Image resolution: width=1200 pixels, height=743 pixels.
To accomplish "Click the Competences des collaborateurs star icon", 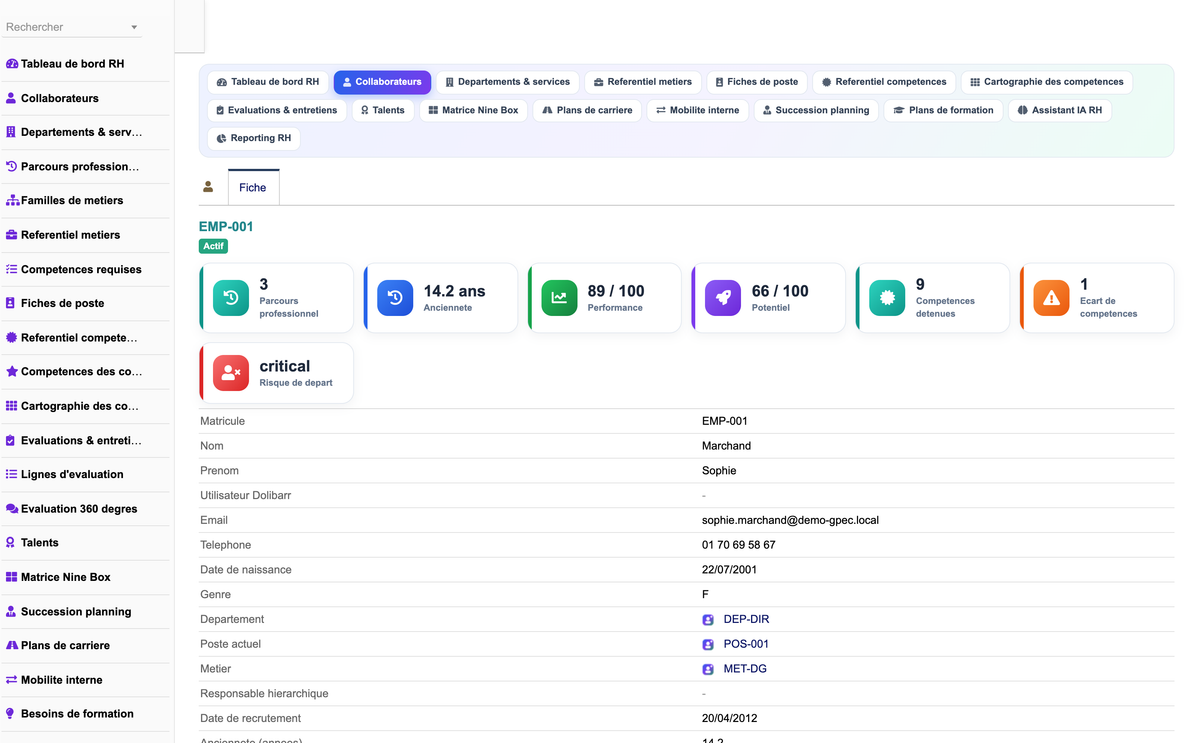I will 12,372.
